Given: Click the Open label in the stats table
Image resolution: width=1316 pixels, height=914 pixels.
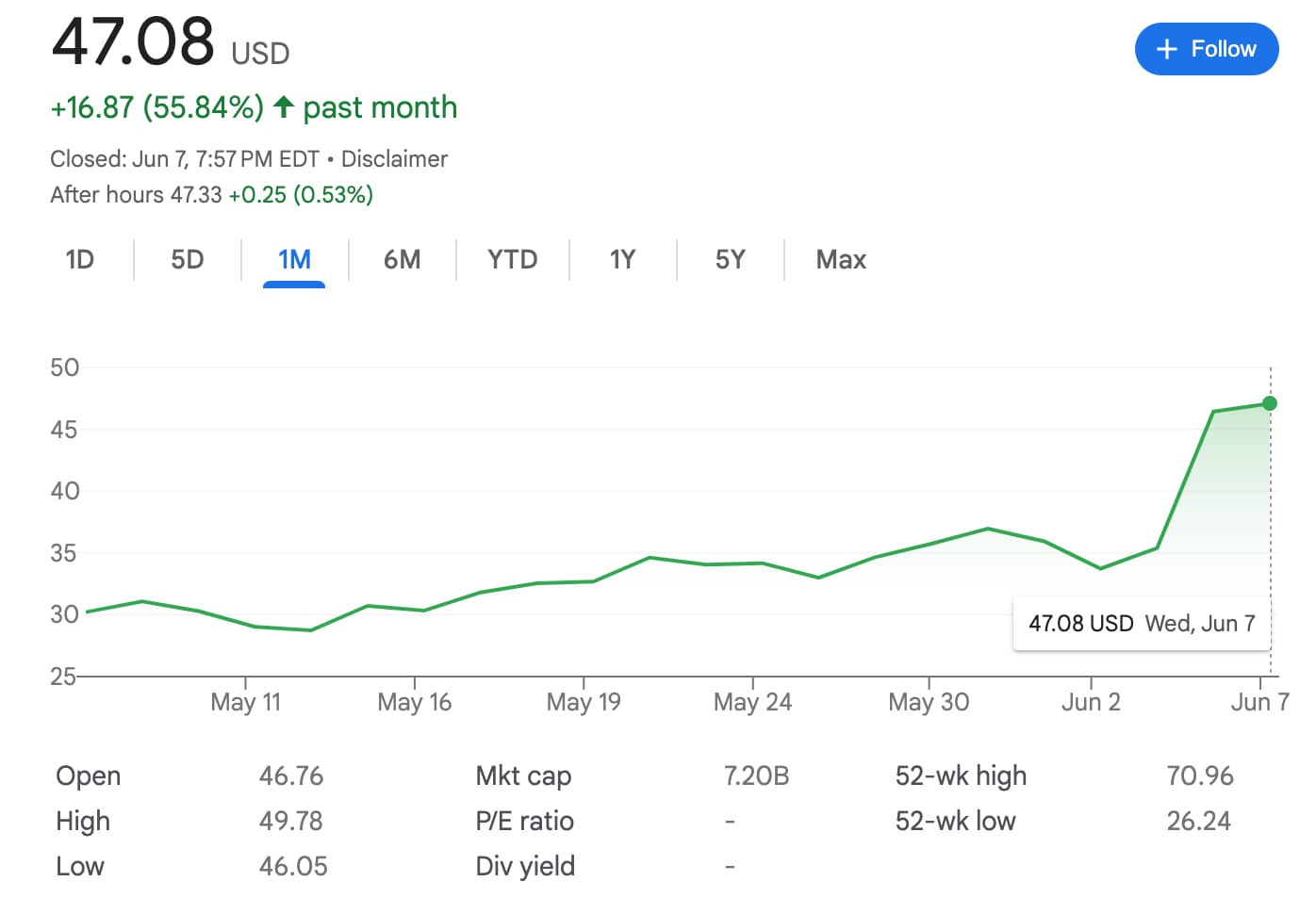Looking at the screenshot, I should click(89, 775).
